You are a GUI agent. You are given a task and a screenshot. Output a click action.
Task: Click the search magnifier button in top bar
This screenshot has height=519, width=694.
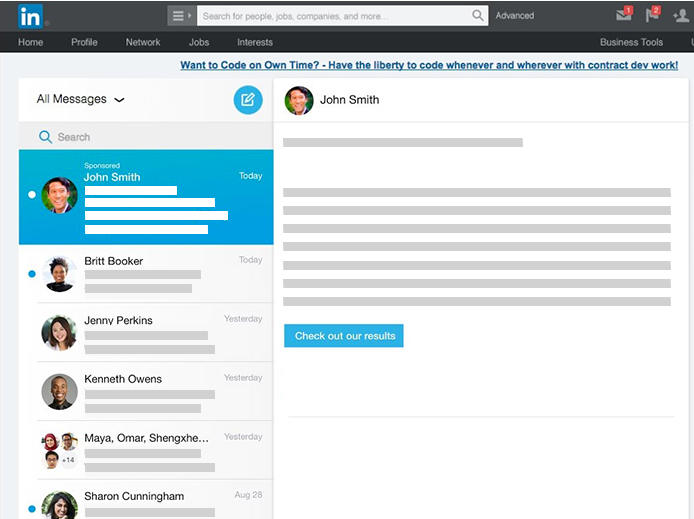[x=478, y=16]
